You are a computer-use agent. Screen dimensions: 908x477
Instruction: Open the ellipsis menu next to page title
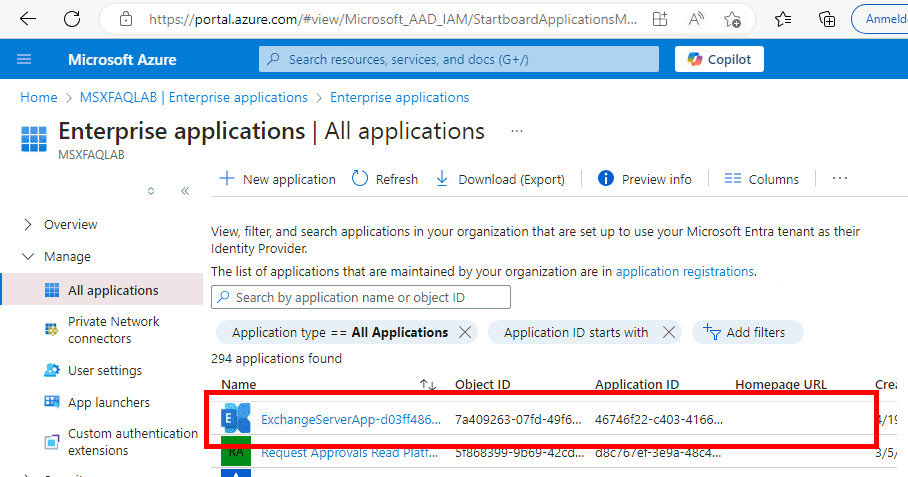point(517,131)
